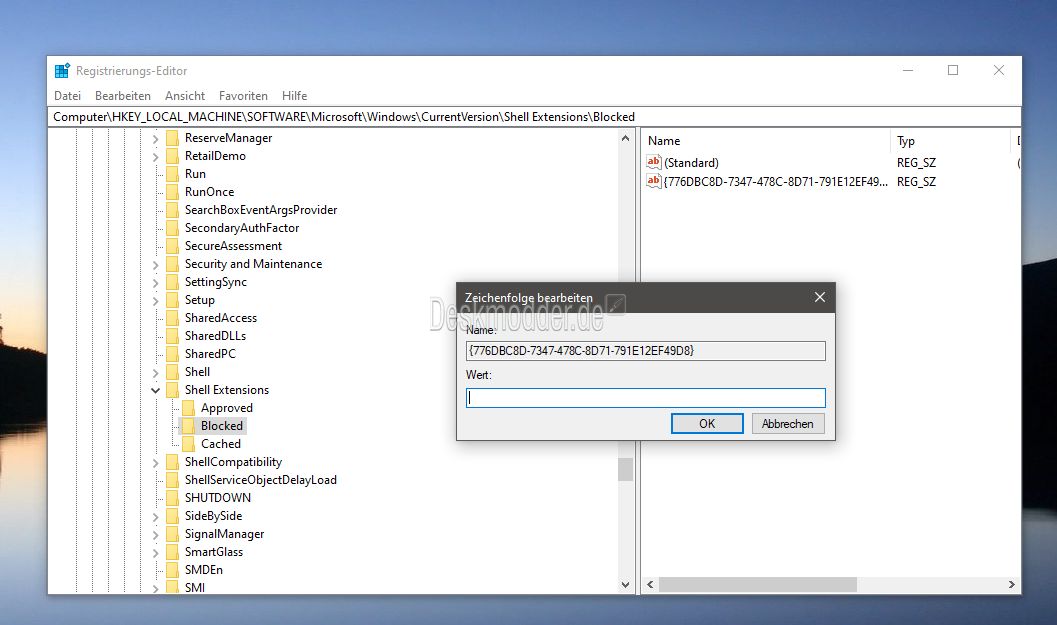Screen dimensions: 1057x625
Task: Open the Favoriten menu
Action: tap(243, 96)
